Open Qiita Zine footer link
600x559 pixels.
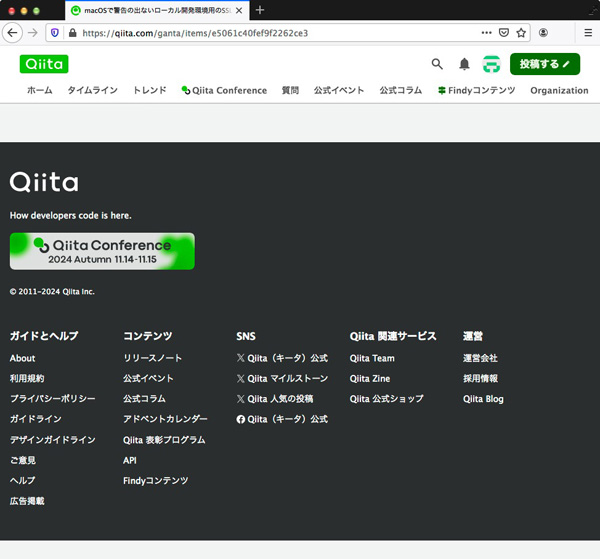(x=370, y=379)
